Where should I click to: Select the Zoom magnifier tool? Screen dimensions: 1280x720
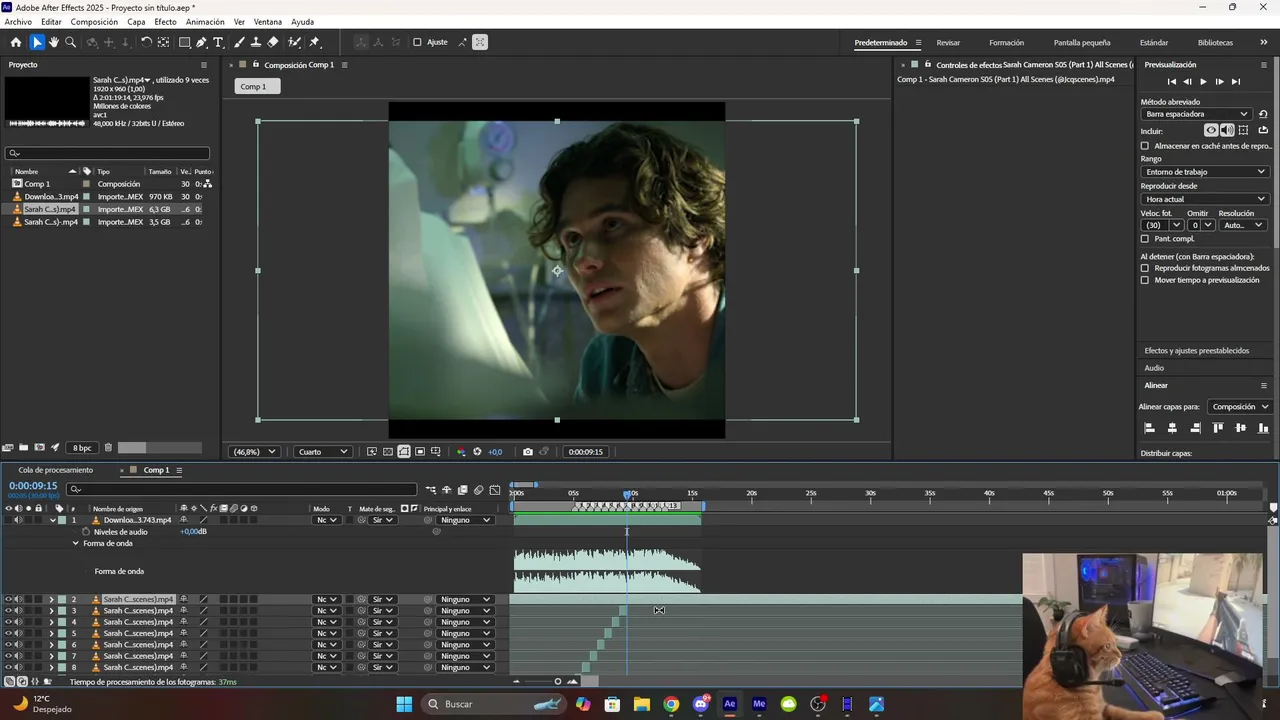pos(70,42)
